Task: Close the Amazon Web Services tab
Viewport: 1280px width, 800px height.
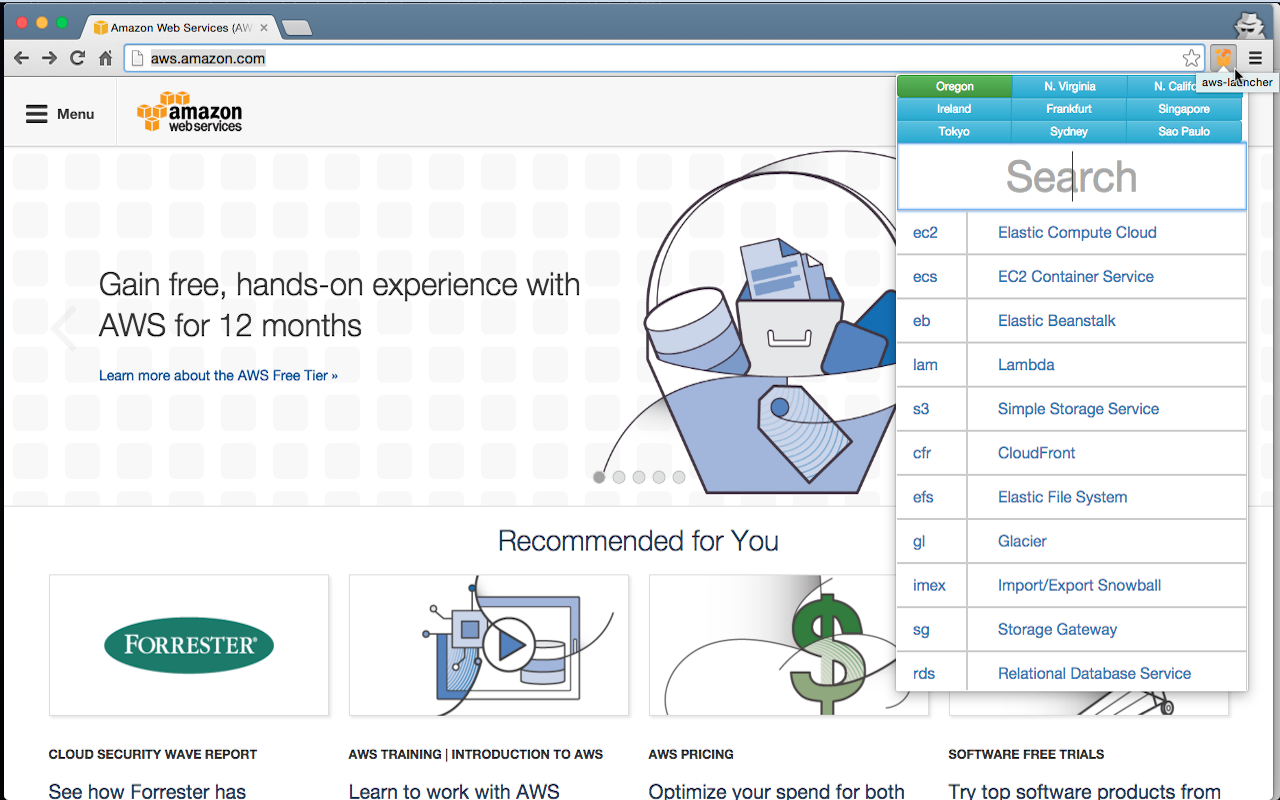Action: [264, 28]
